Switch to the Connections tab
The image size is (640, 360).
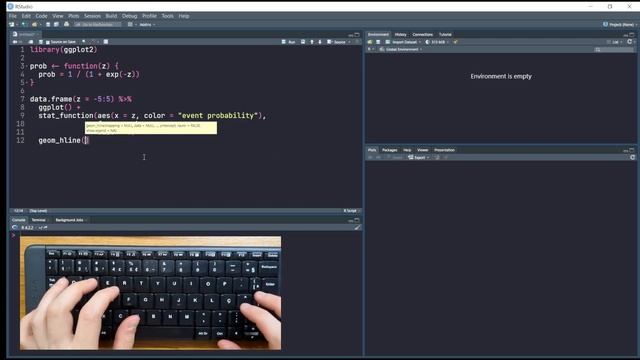(x=422, y=34)
